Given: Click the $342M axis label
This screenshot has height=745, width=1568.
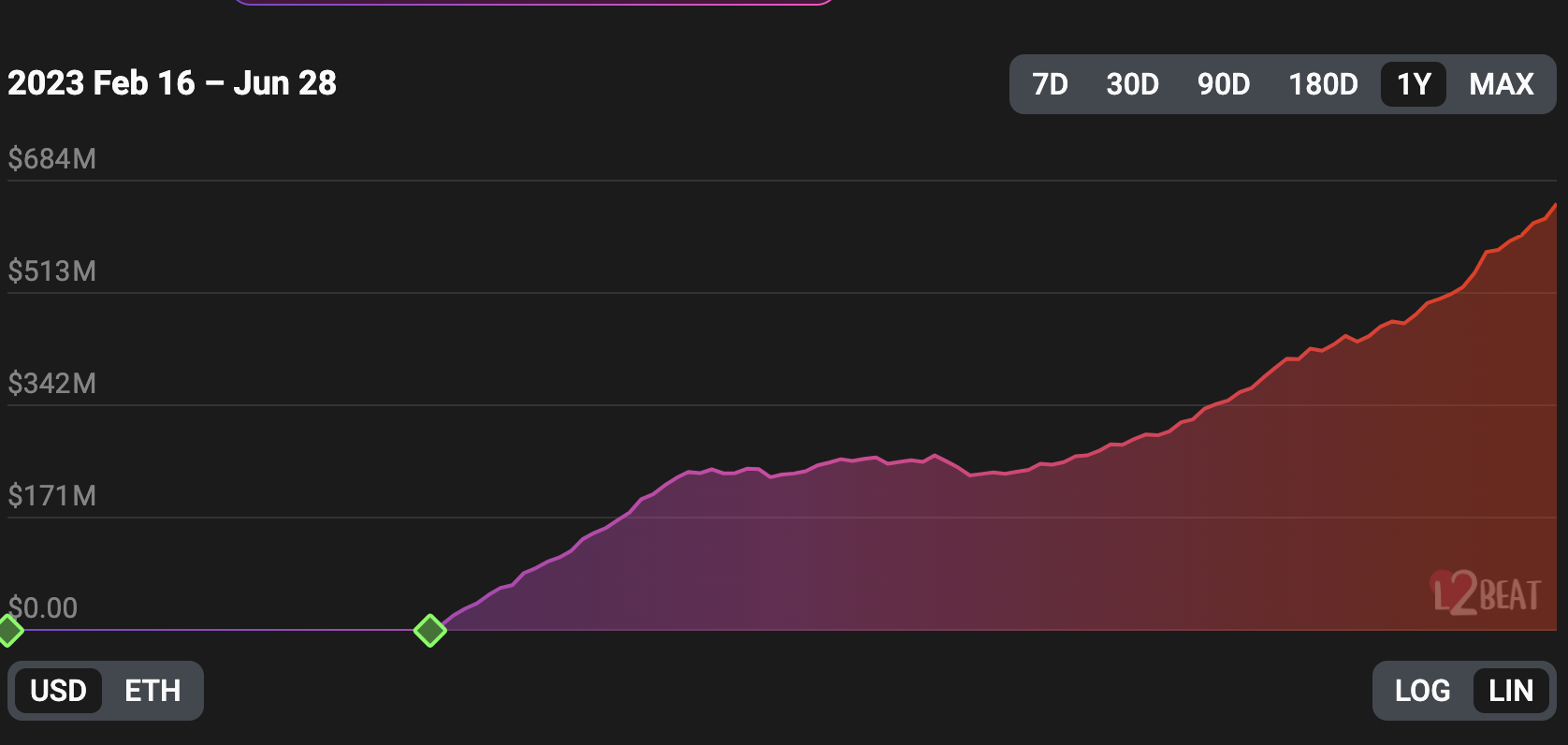Looking at the screenshot, I should (52, 384).
